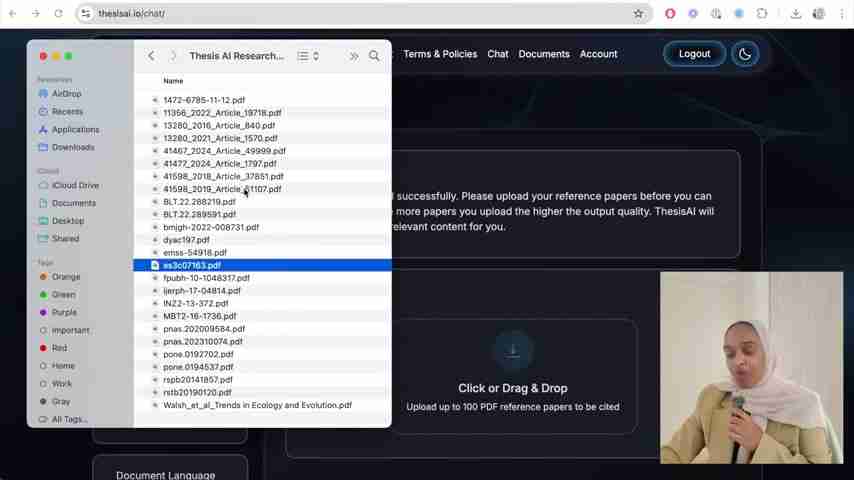
Task: Open the Chat tab in navigation
Action: [498, 54]
